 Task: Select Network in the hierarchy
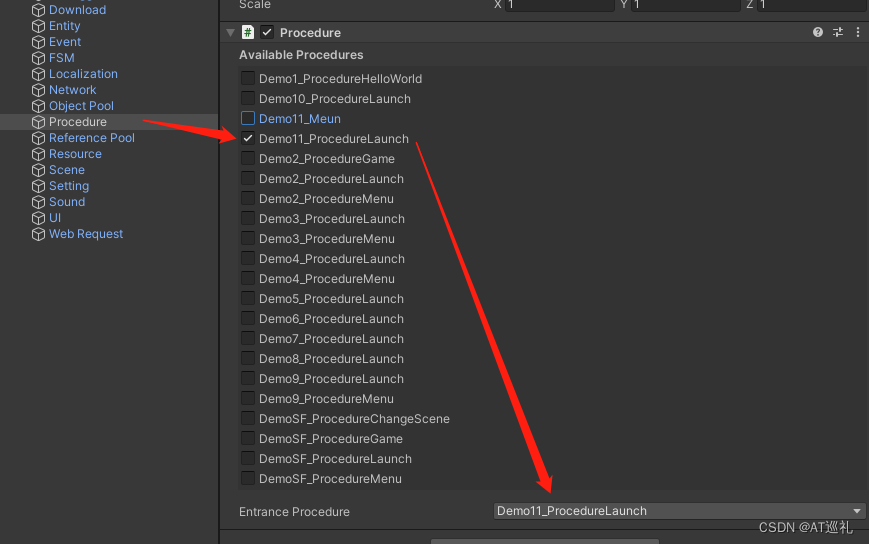[x=73, y=90]
